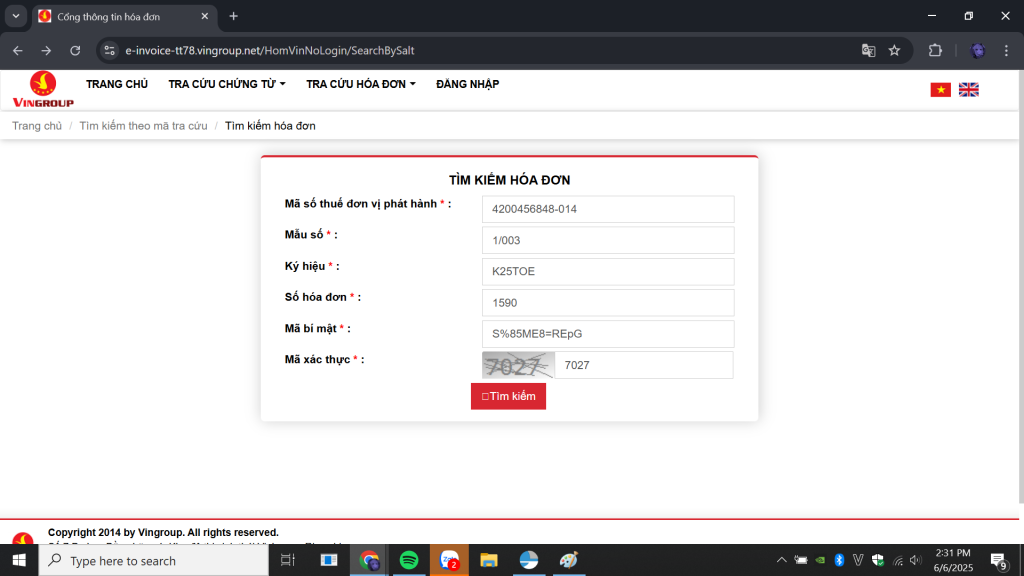
Task: Open browser extensions puzzle icon
Action: (x=935, y=50)
